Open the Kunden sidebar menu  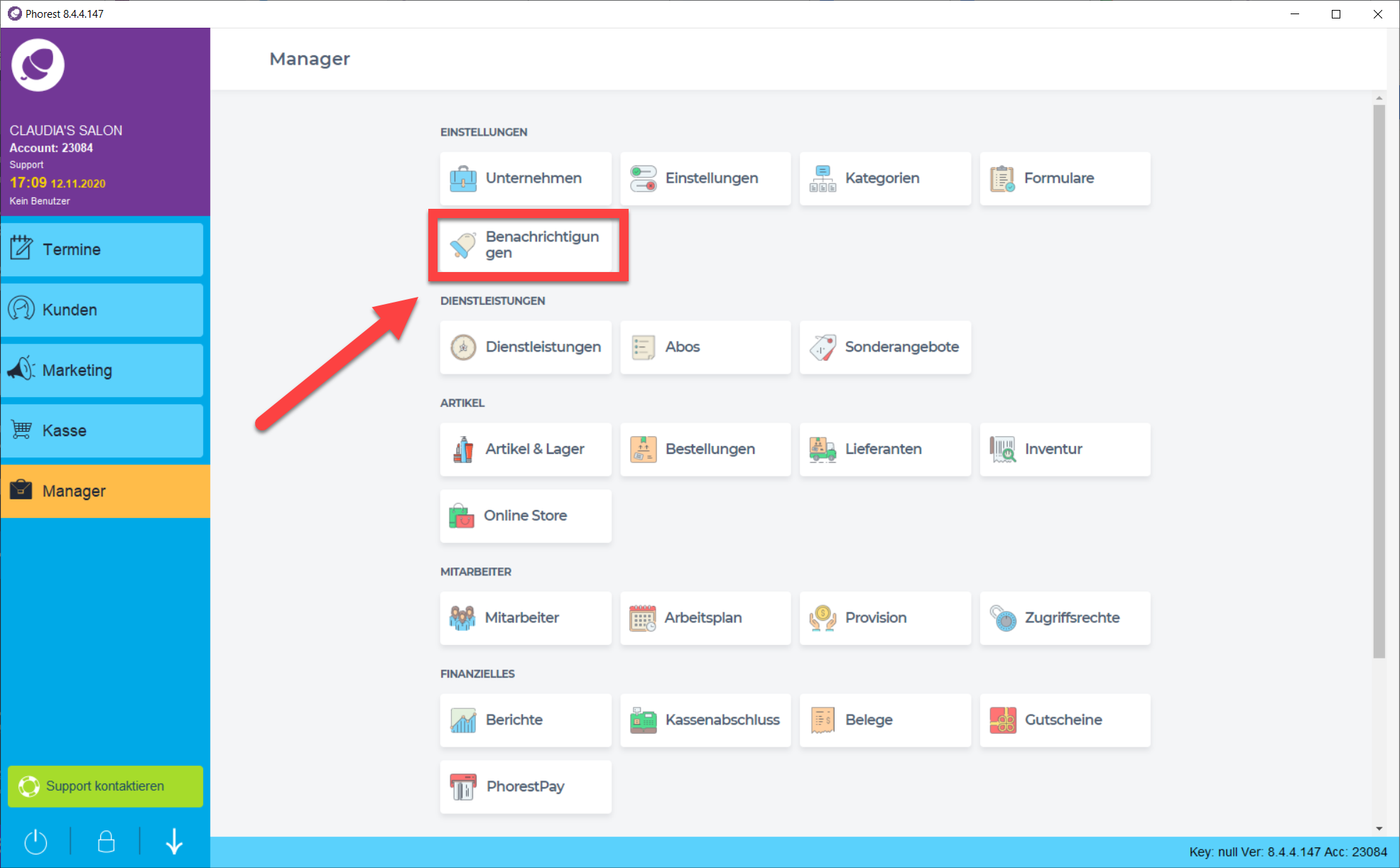pos(102,310)
